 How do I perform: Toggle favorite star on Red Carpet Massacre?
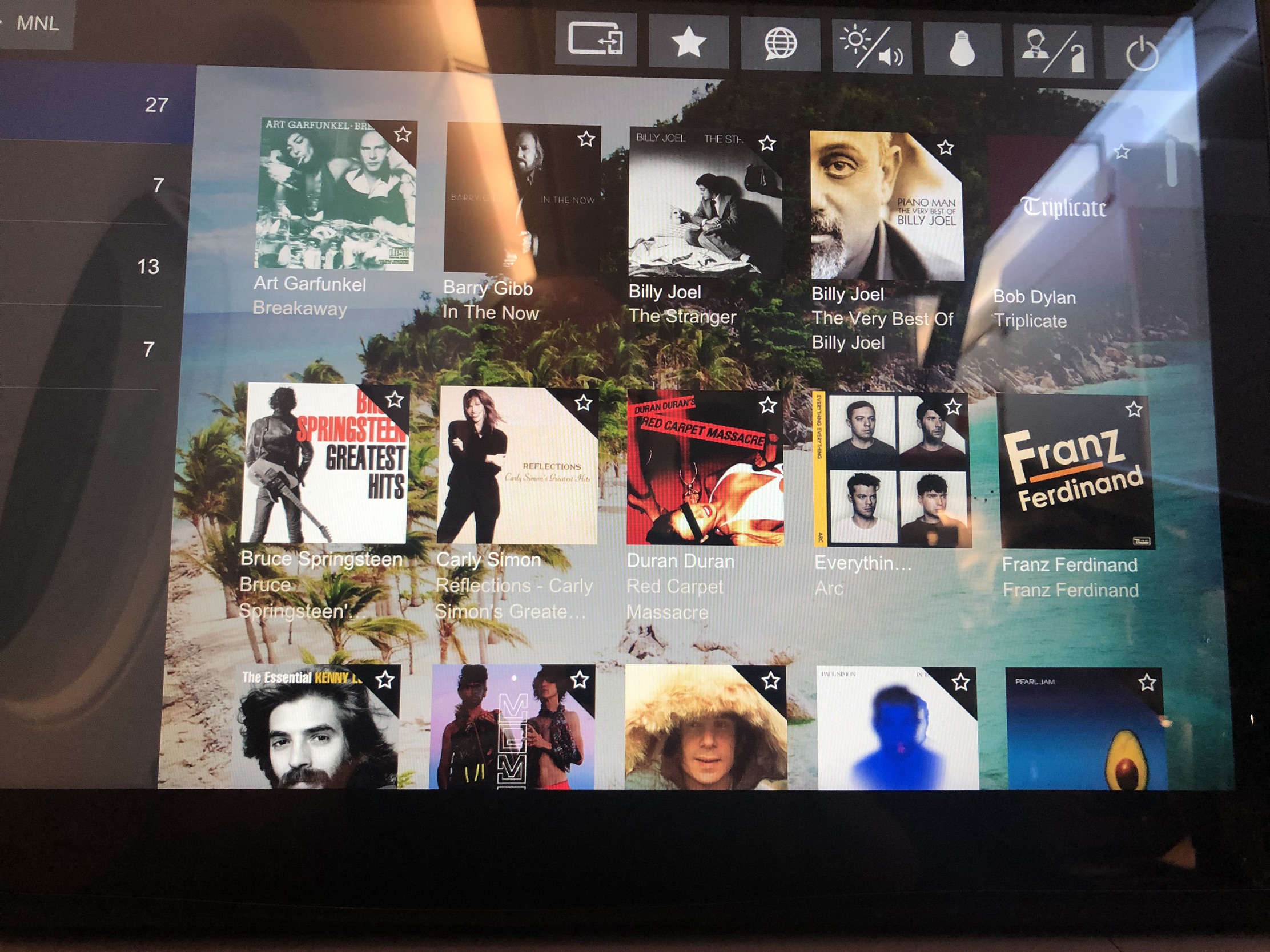[x=767, y=405]
